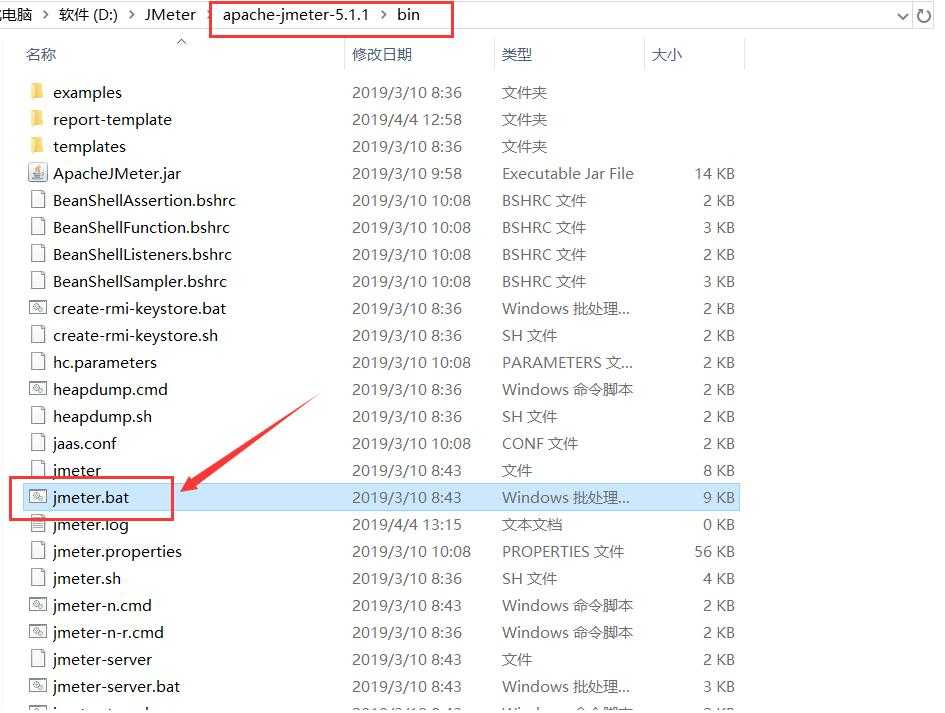Click the examples folder icon
Image resolution: width=945 pixels, height=713 pixels.
37,92
